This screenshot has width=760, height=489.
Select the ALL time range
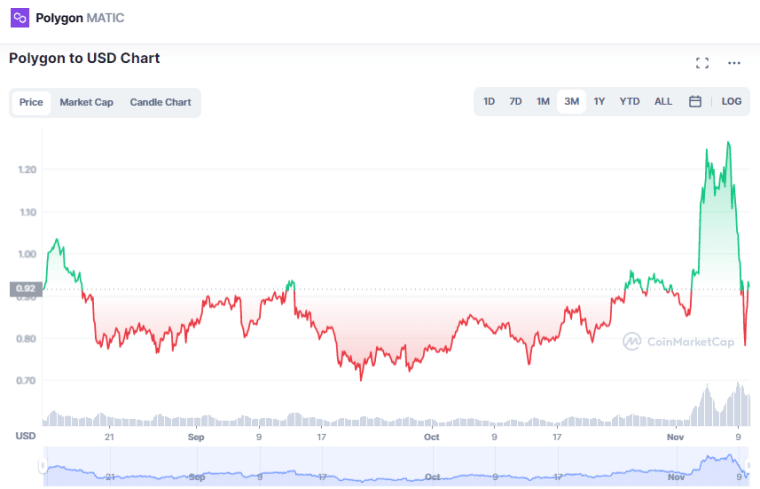click(663, 101)
